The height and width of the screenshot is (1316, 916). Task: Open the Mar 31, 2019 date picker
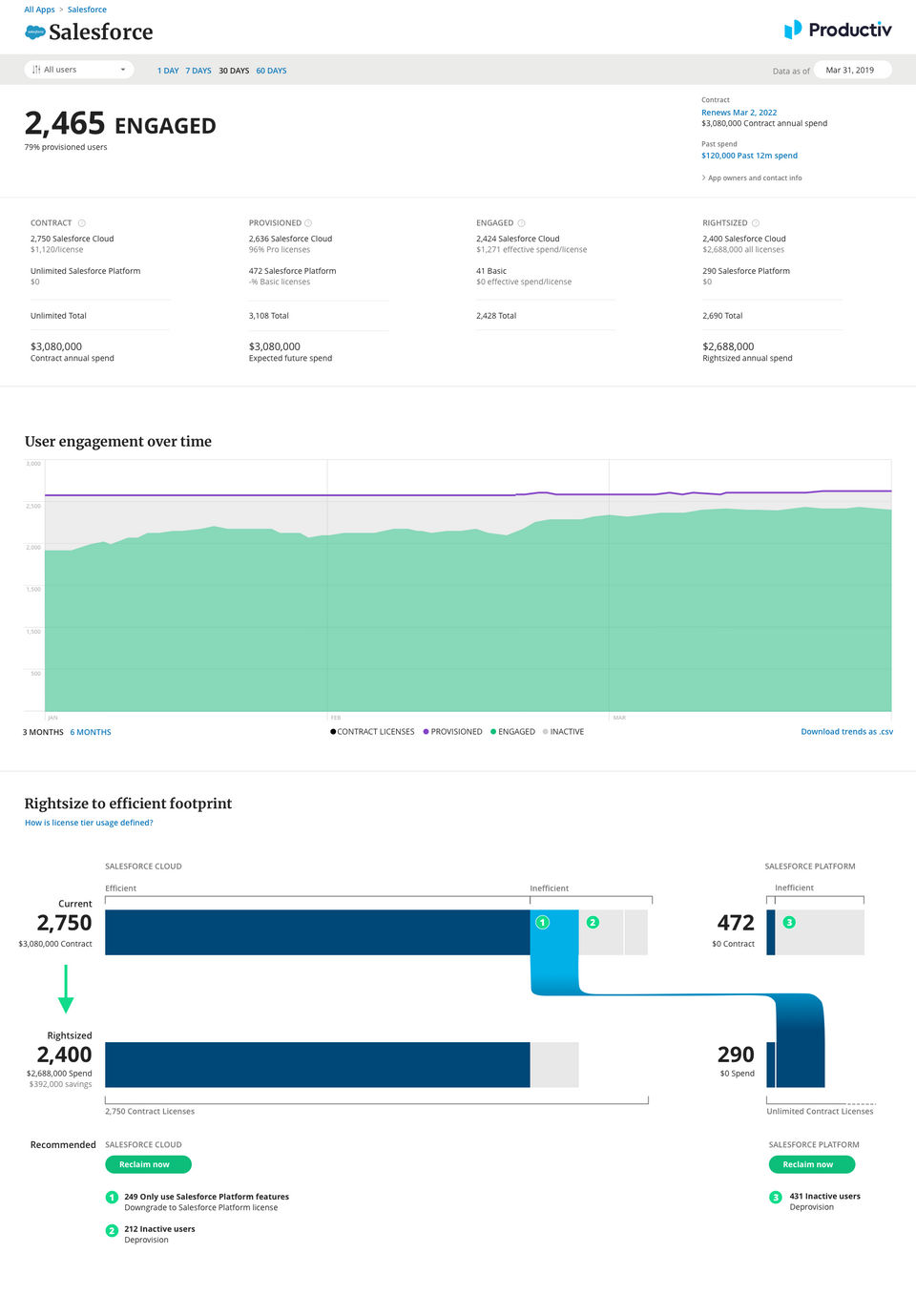852,70
